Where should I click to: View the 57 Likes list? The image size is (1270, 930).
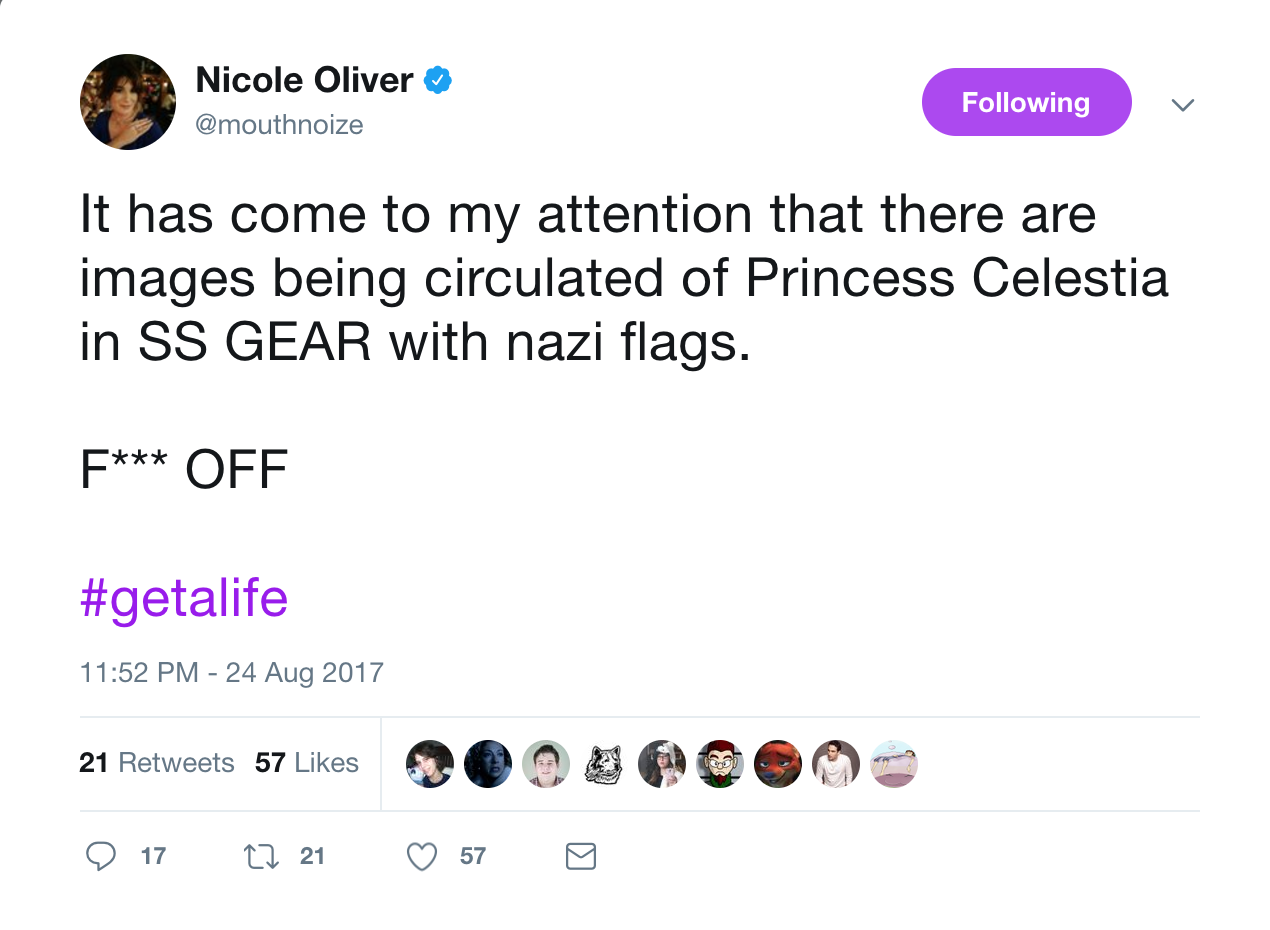tap(307, 763)
